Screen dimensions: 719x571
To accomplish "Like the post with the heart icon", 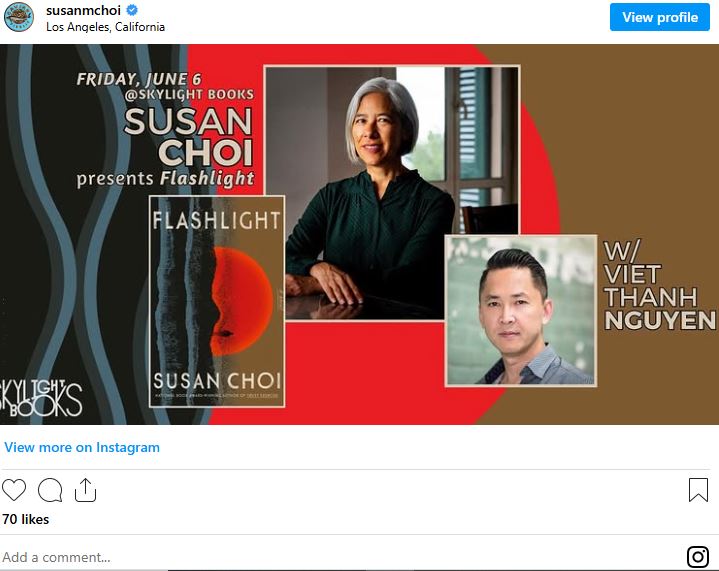I will pyautogui.click(x=14, y=490).
